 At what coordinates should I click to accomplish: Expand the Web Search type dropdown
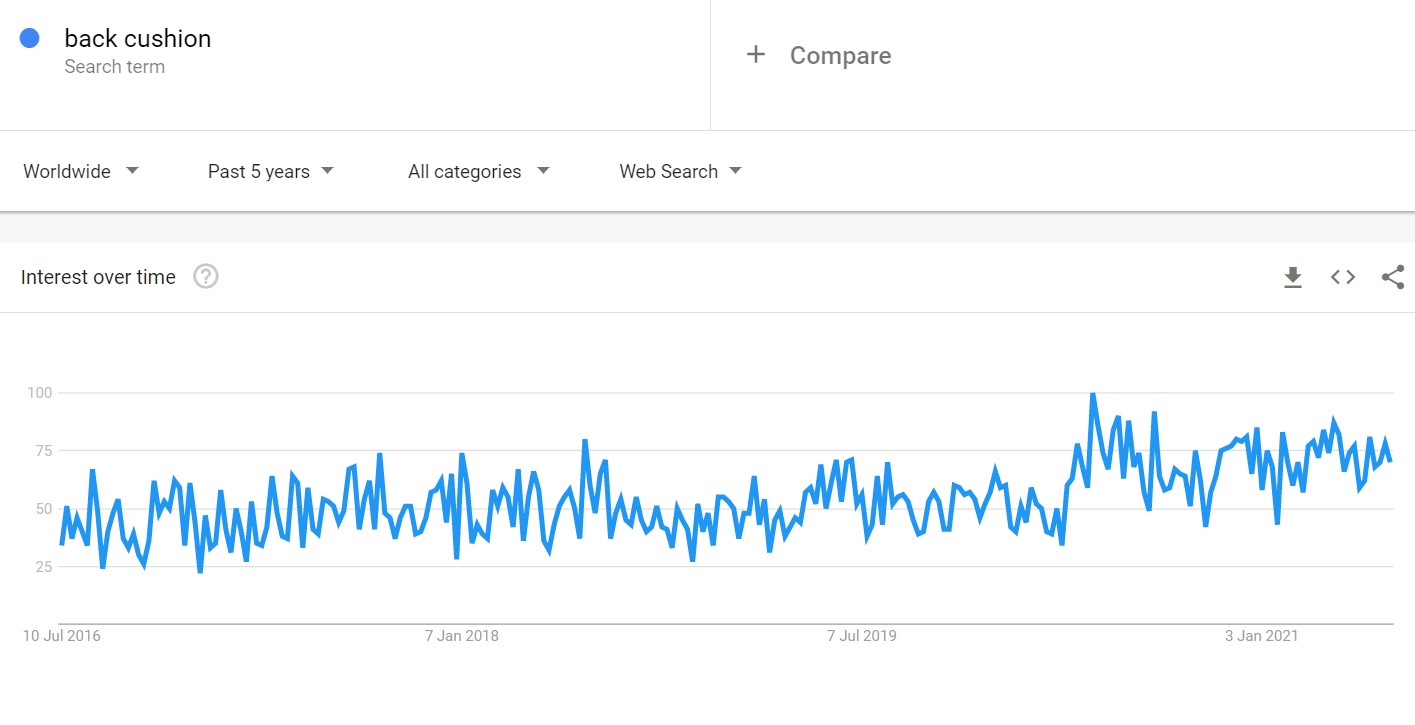pyautogui.click(x=681, y=171)
